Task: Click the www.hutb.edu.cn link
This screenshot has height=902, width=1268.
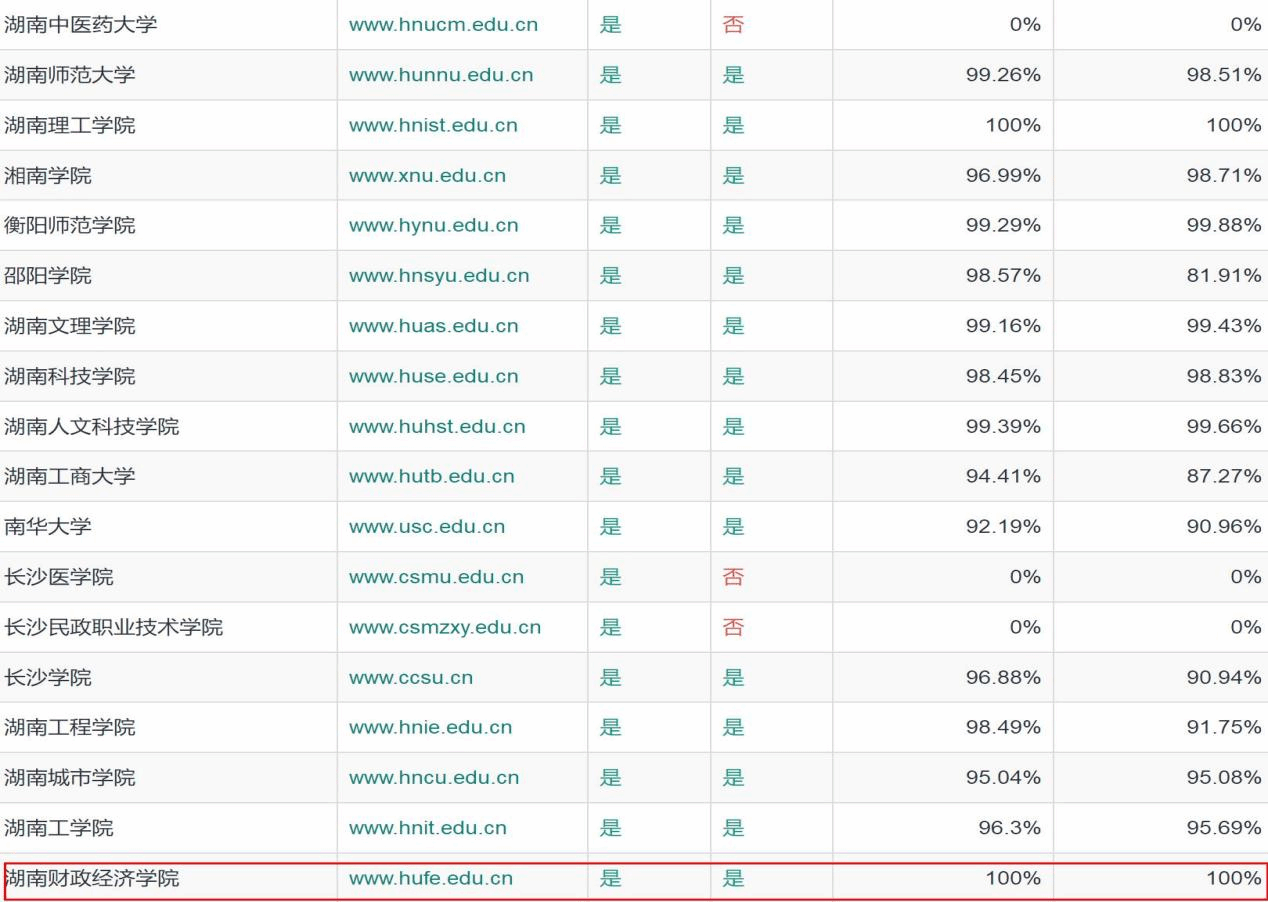Action: pos(431,477)
